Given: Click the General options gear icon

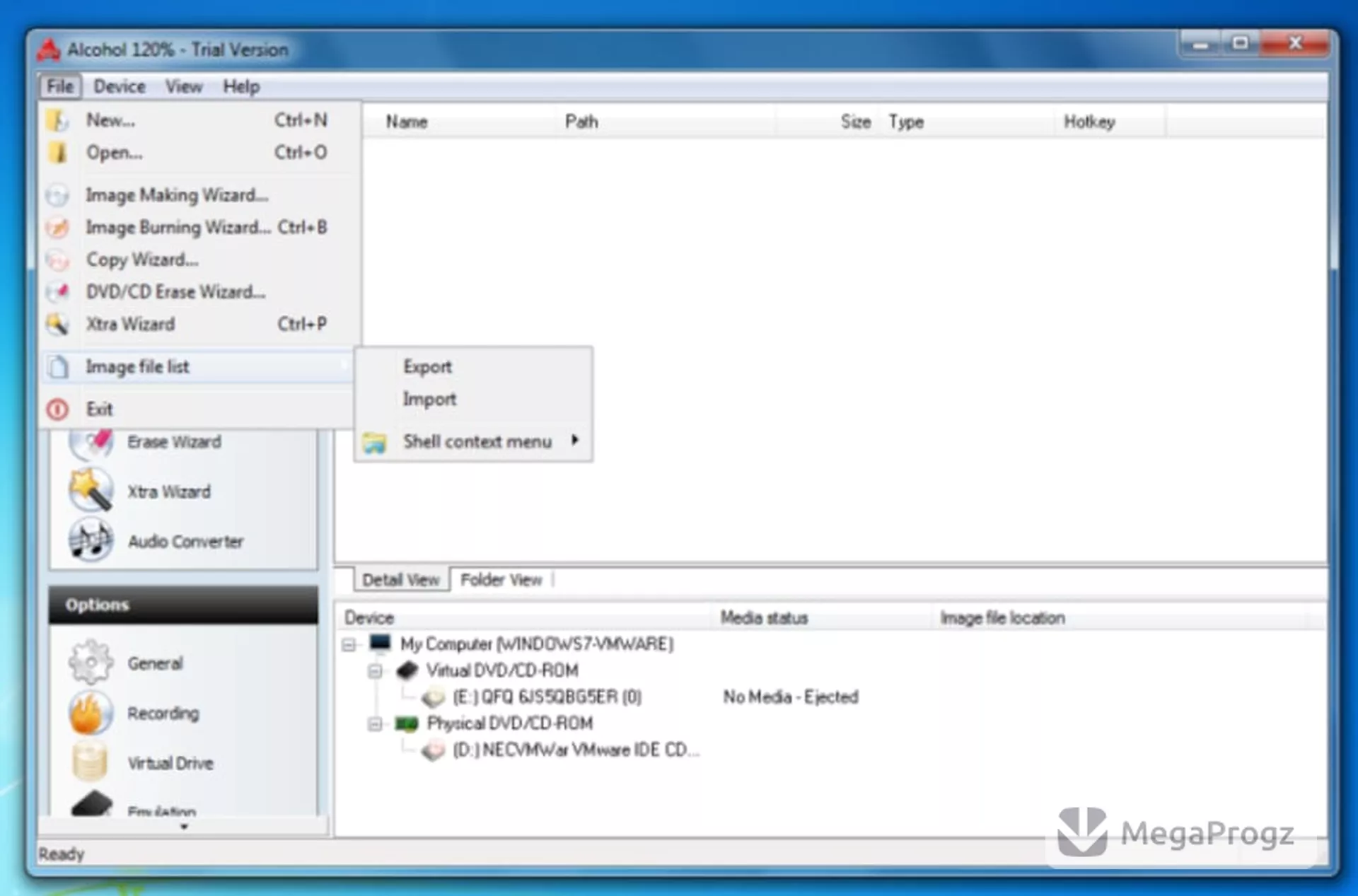Looking at the screenshot, I should click(91, 663).
